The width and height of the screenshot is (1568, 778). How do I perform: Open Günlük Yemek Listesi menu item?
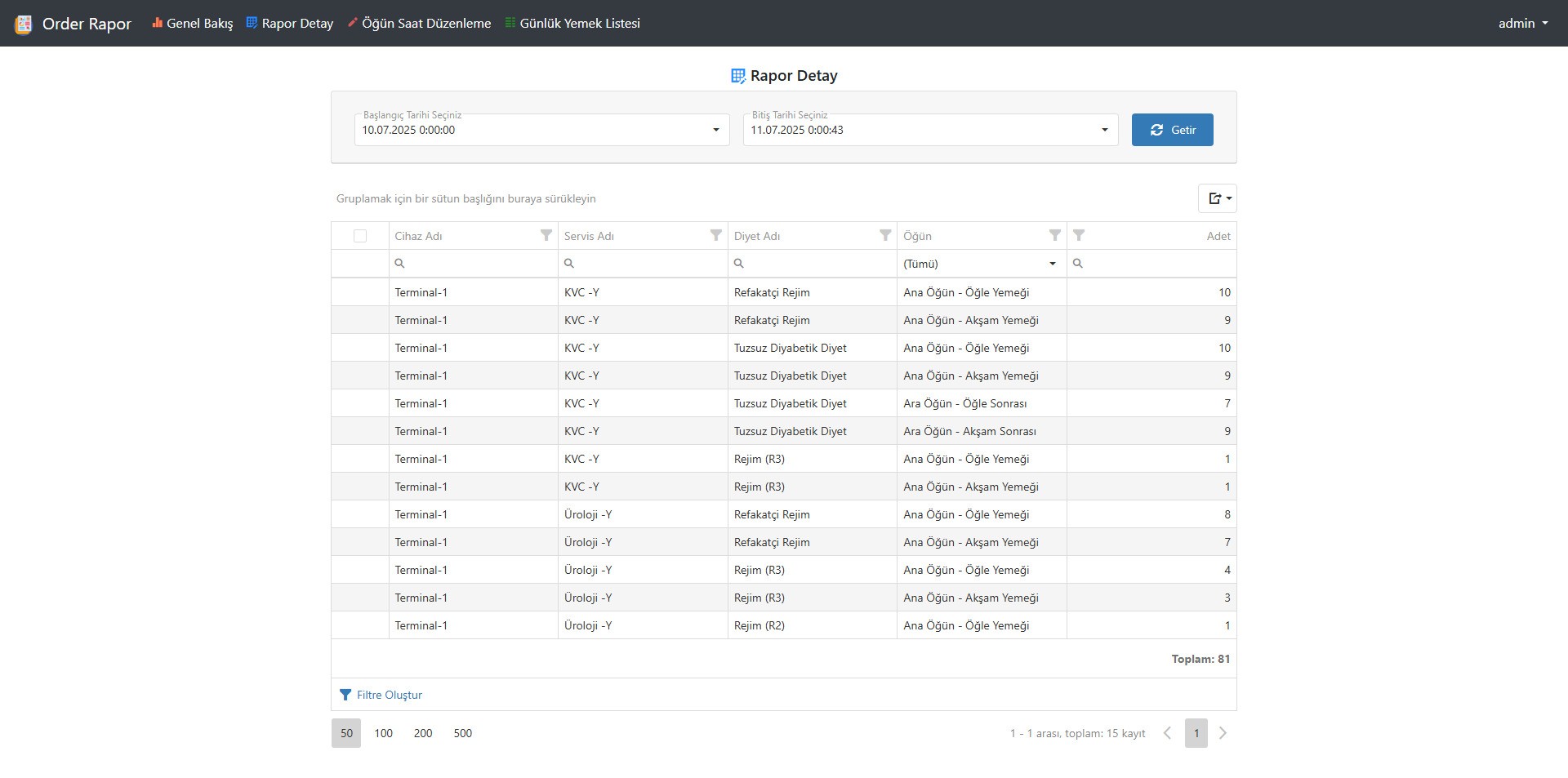coord(572,24)
